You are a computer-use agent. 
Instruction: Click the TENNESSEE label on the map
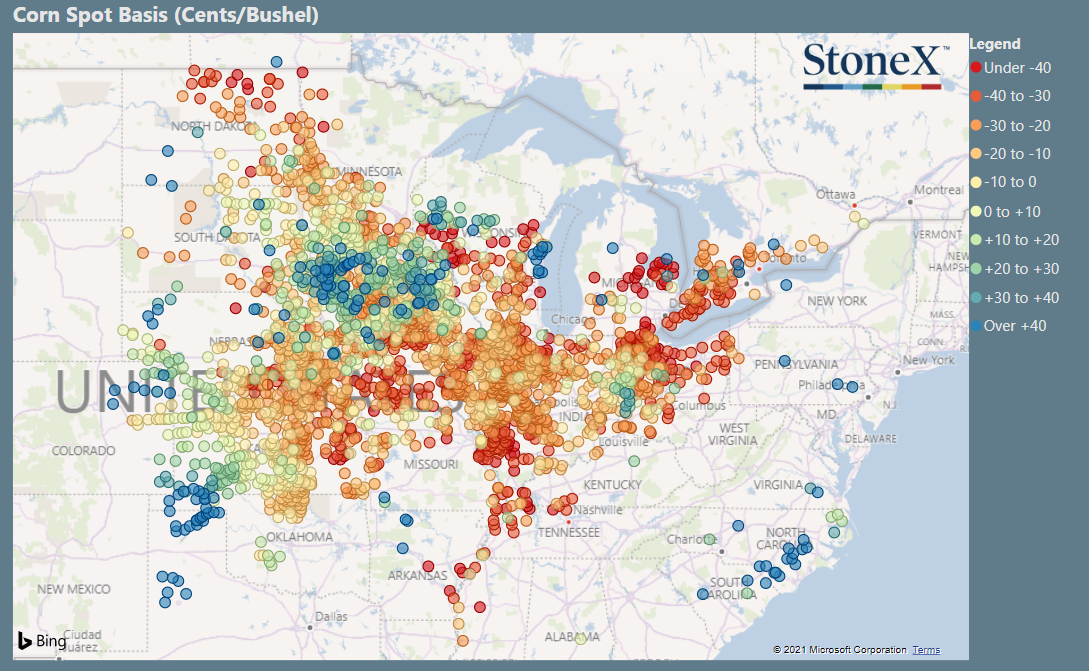point(568,532)
